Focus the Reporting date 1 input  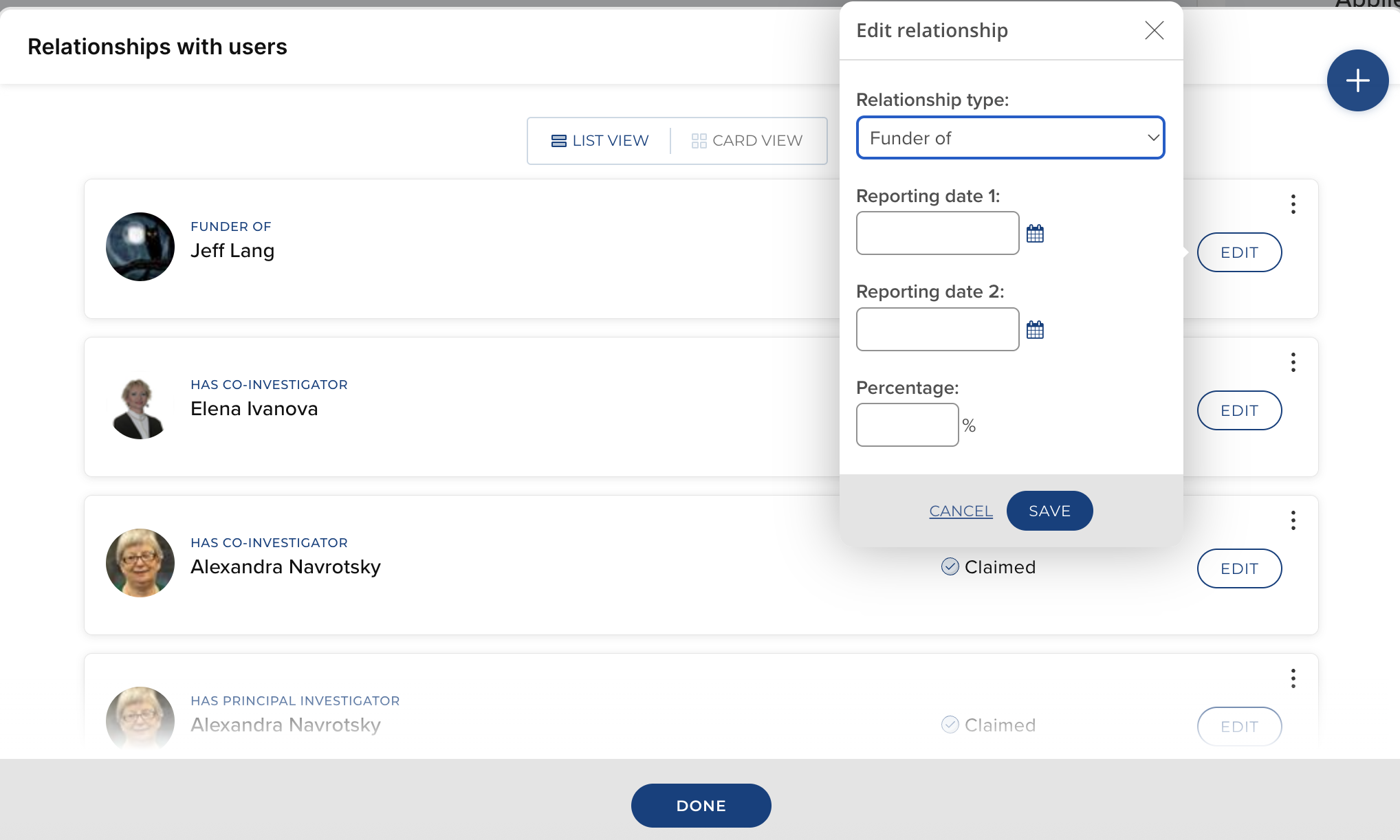(x=937, y=233)
